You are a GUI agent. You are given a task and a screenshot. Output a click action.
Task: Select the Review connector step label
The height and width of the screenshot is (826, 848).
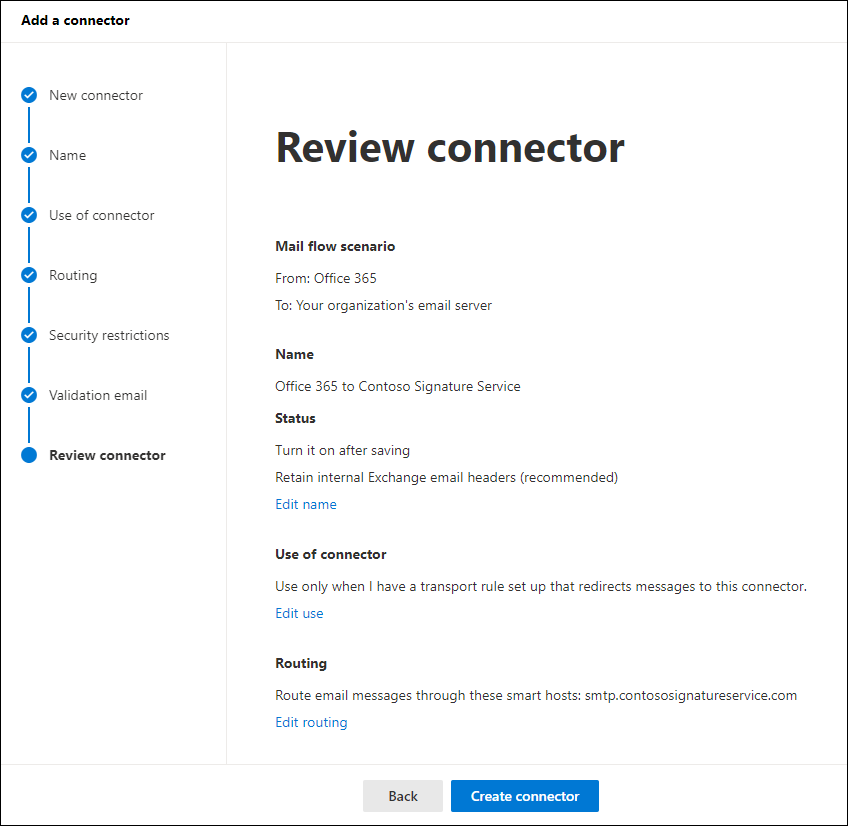(x=106, y=455)
